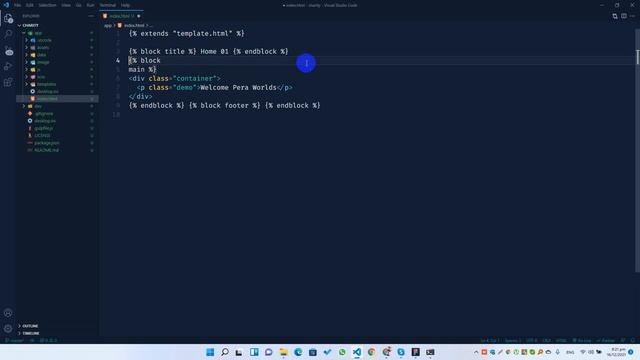Image resolution: width=640 pixels, height=360 pixels.
Task: Open the Edit menu
Action: (30, 5)
